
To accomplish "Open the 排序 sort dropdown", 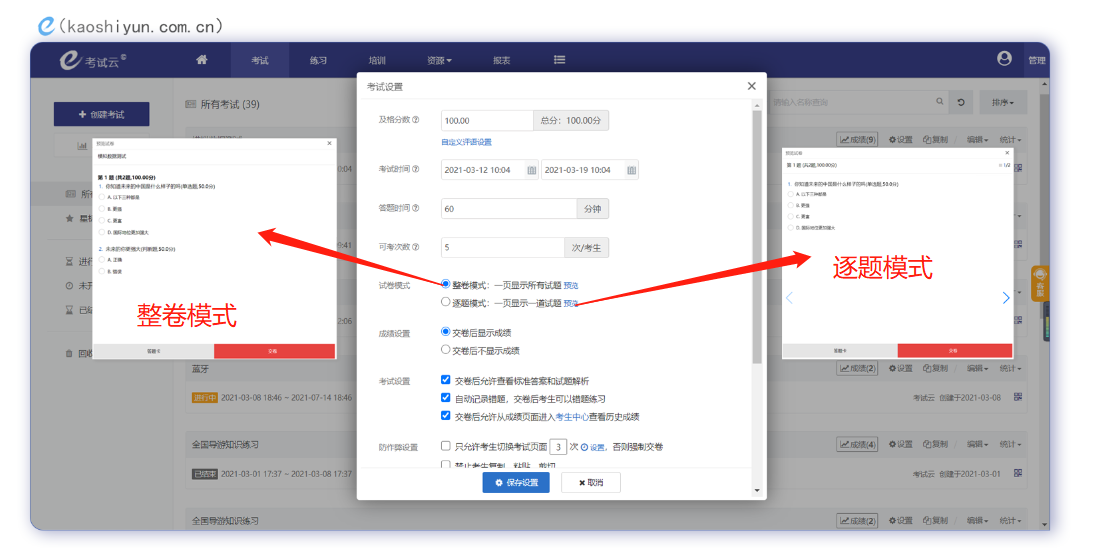I will pos(1002,102).
